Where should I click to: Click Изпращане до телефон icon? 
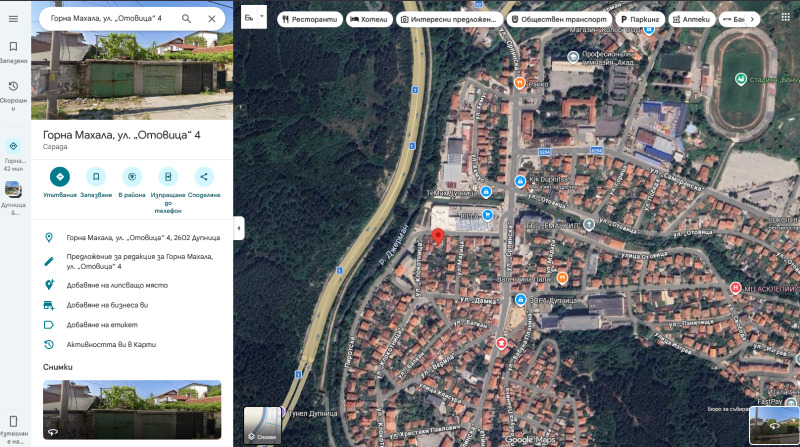click(168, 177)
